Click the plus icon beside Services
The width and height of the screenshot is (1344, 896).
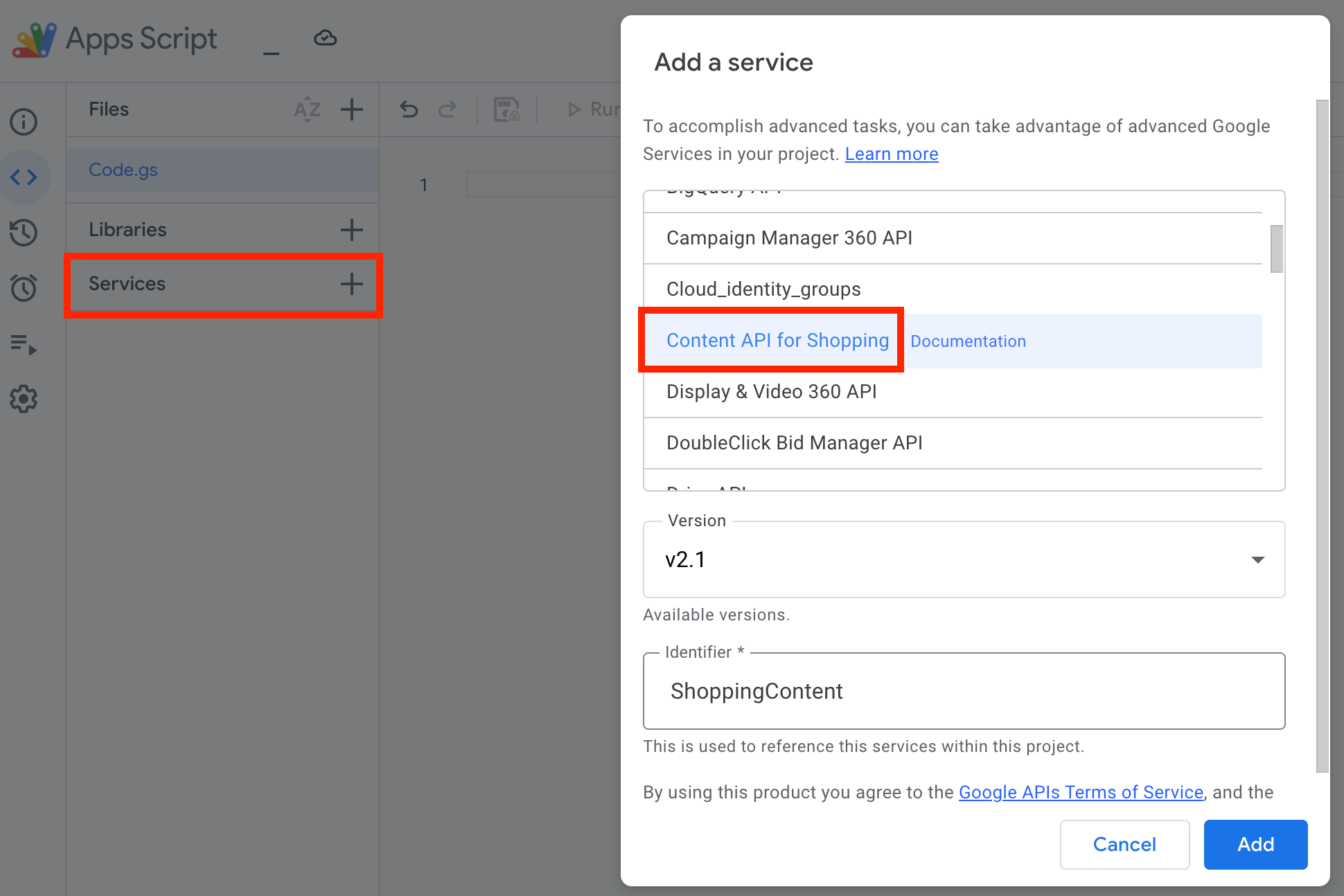click(x=352, y=284)
